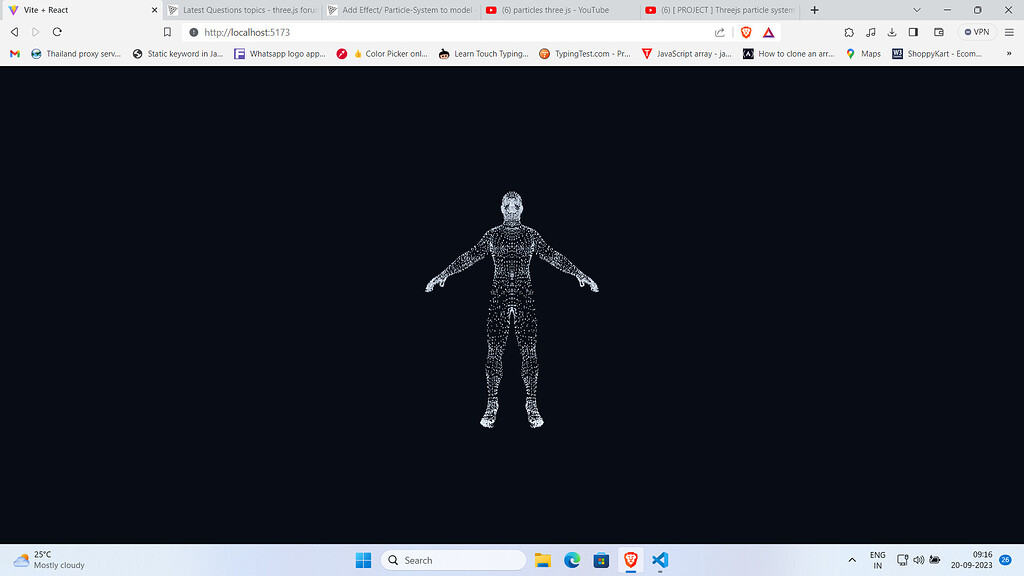The width and height of the screenshot is (1024, 576).
Task: Toggle the Brave VPN on
Action: (976, 32)
